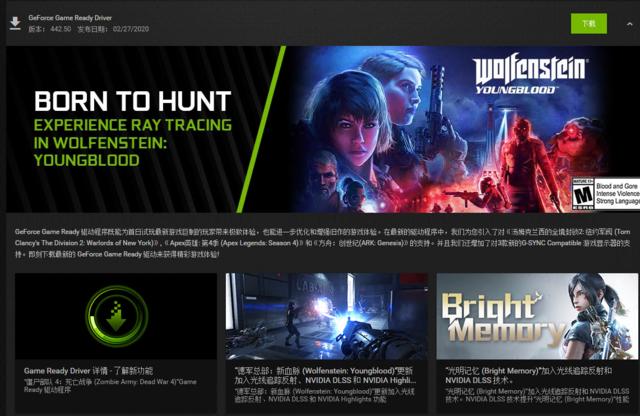Open the 光明记忆 (Bright Memory) article title
Image resolution: width=640 pixels, height=416 pixels.
[529, 376]
